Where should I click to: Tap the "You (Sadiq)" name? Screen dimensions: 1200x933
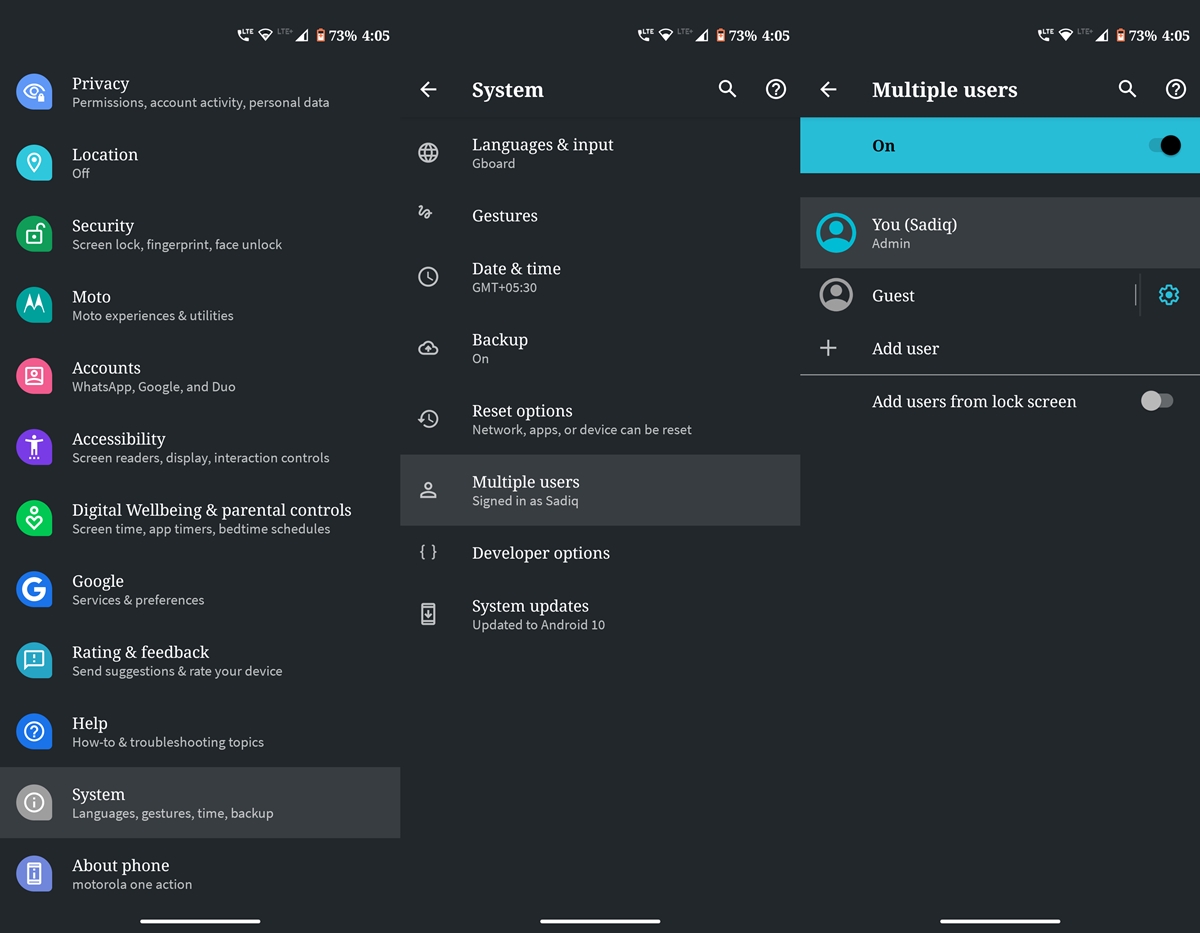point(914,225)
